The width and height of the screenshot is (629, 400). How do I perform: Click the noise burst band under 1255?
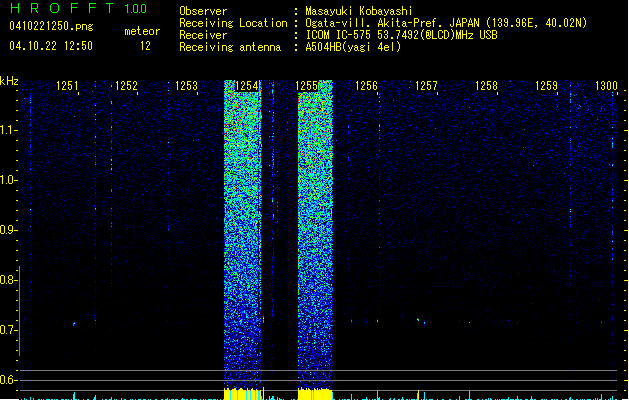click(315, 233)
